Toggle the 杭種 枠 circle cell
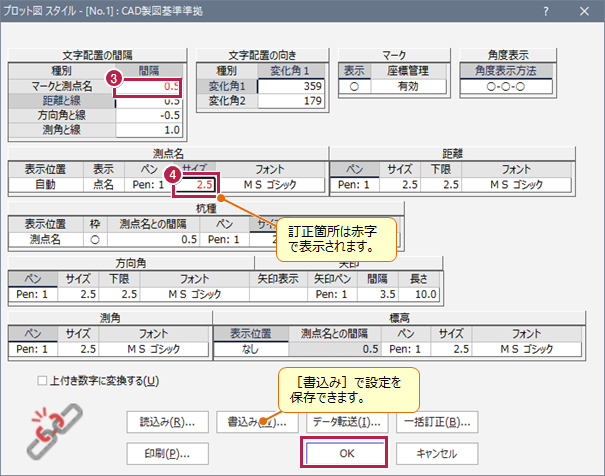Image resolution: width=605 pixels, height=476 pixels. tap(95, 240)
